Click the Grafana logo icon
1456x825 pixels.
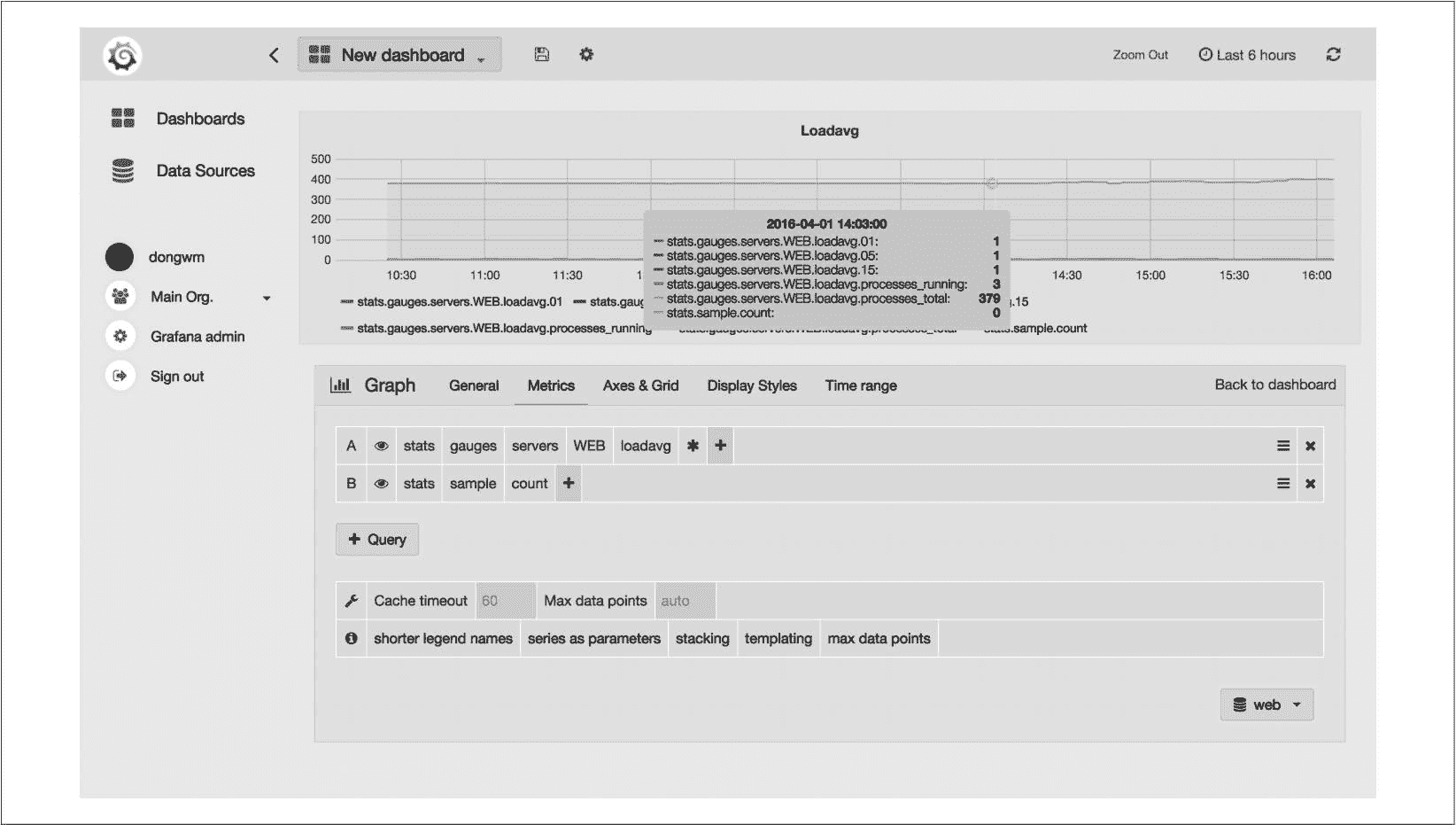coord(122,56)
